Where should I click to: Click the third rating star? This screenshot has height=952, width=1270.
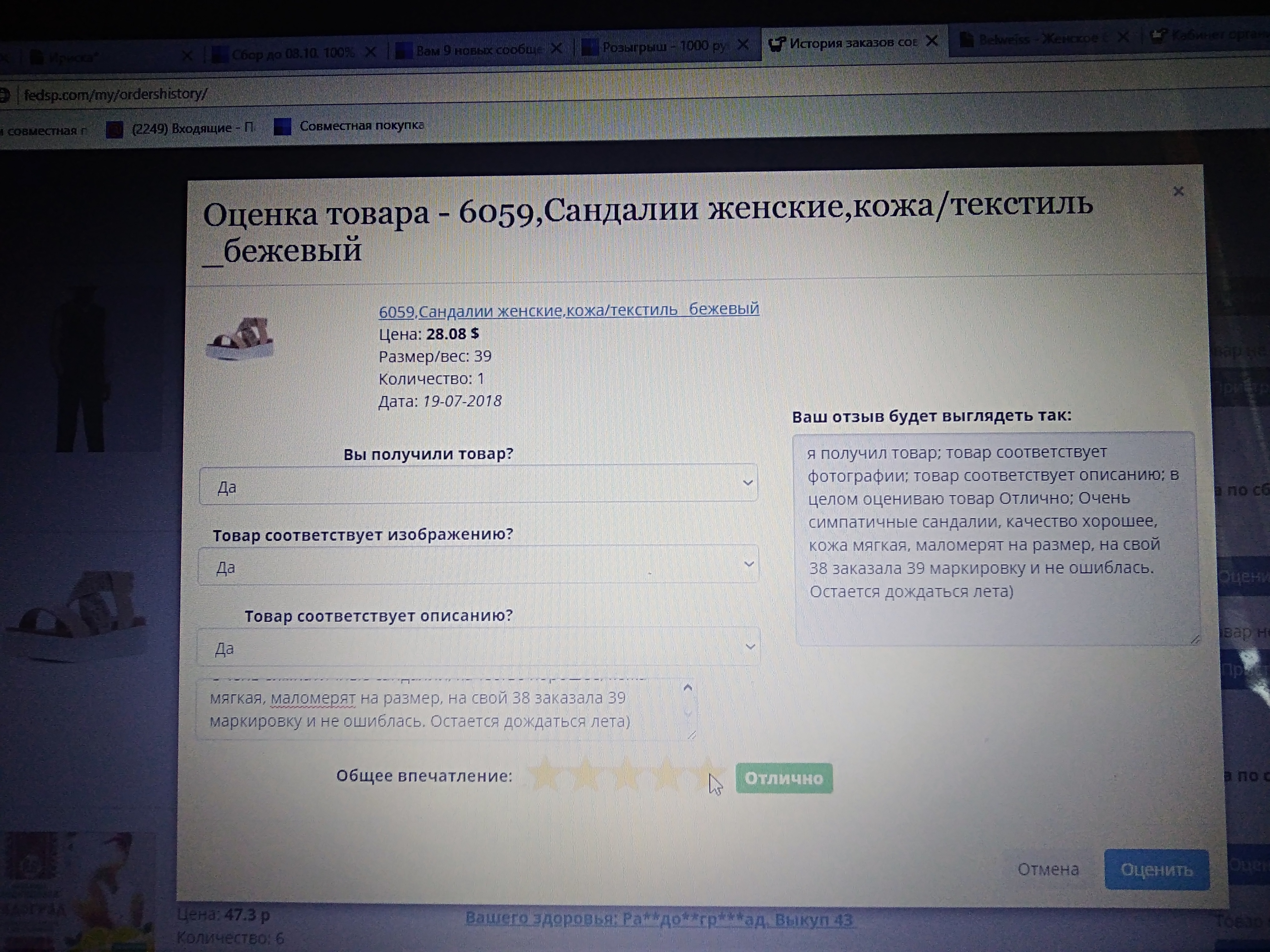coord(626,774)
